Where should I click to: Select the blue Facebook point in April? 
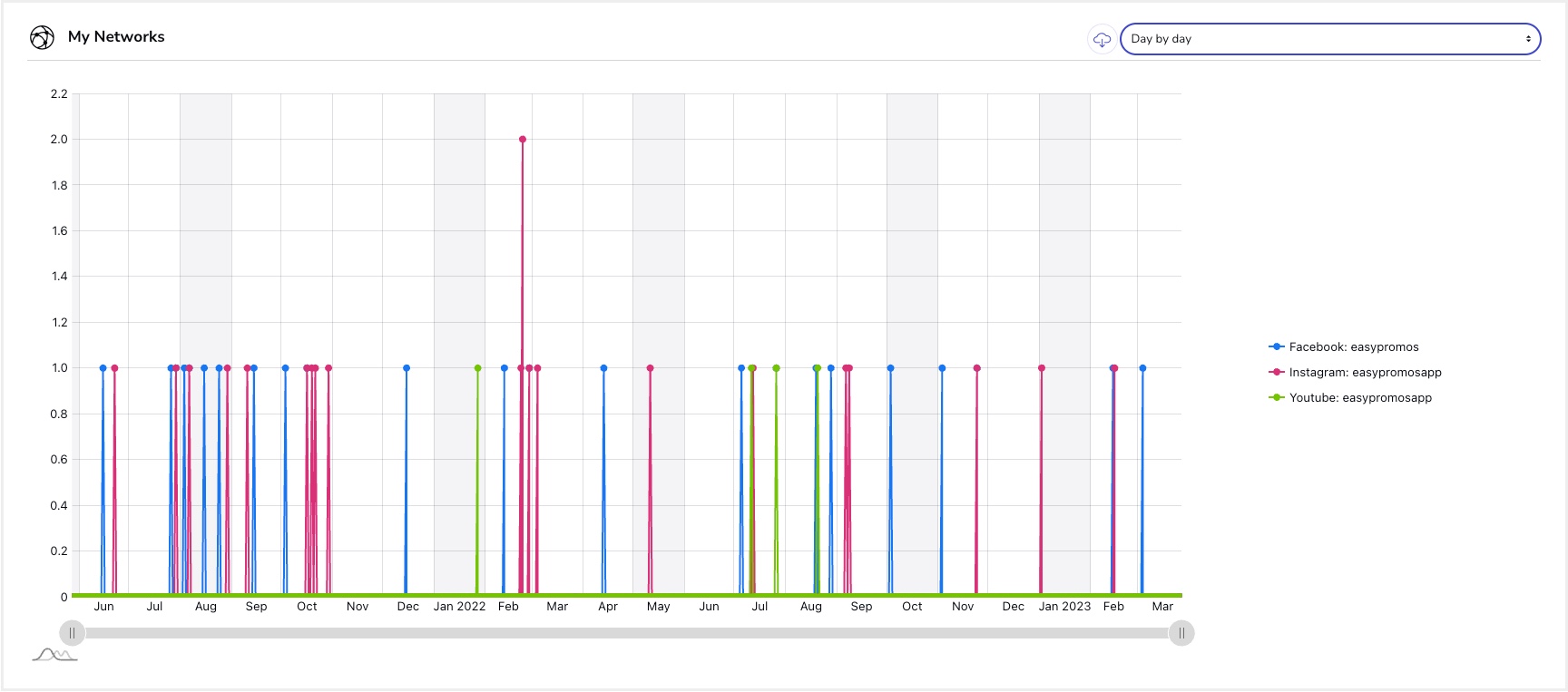[x=603, y=368]
